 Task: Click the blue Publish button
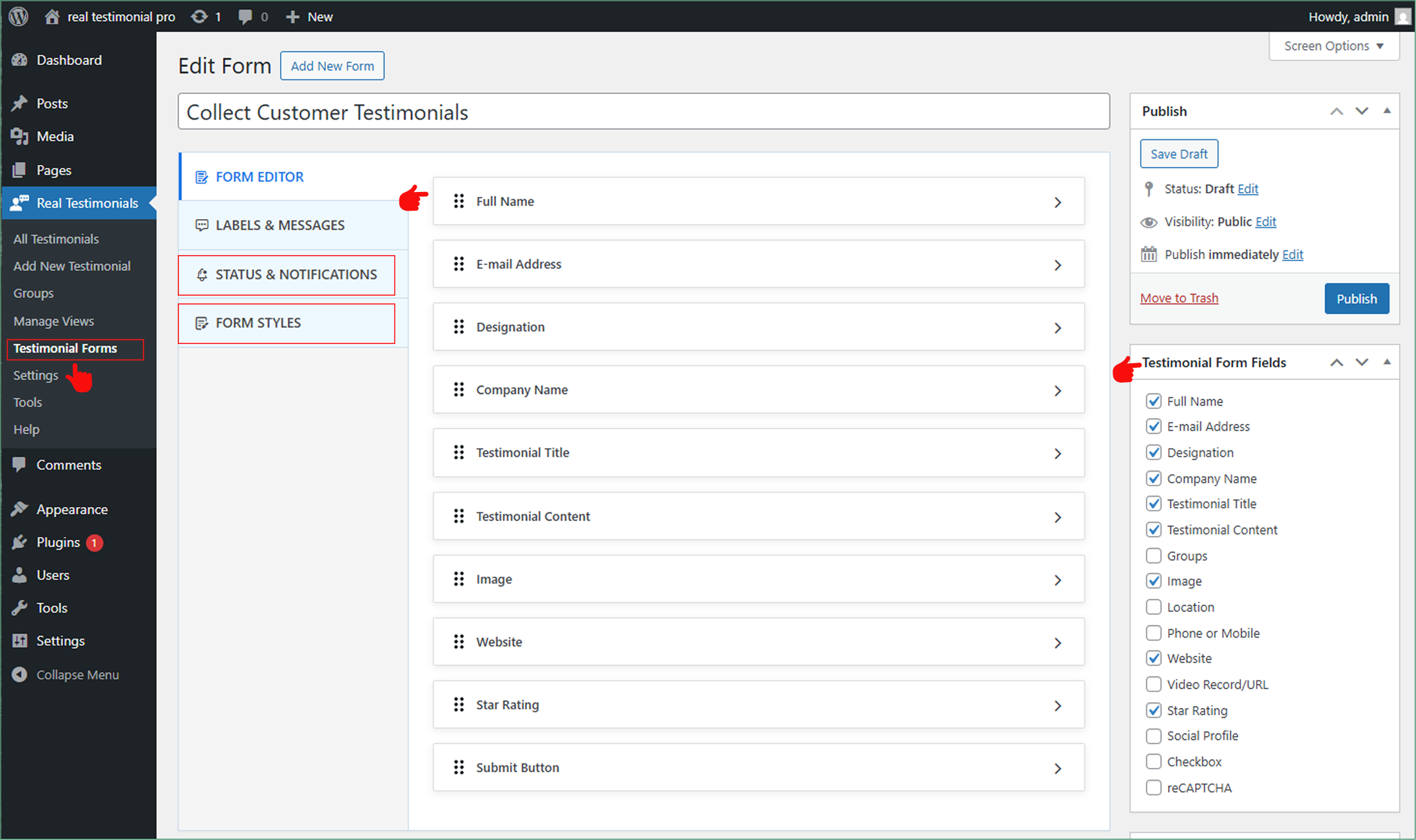pos(1357,299)
